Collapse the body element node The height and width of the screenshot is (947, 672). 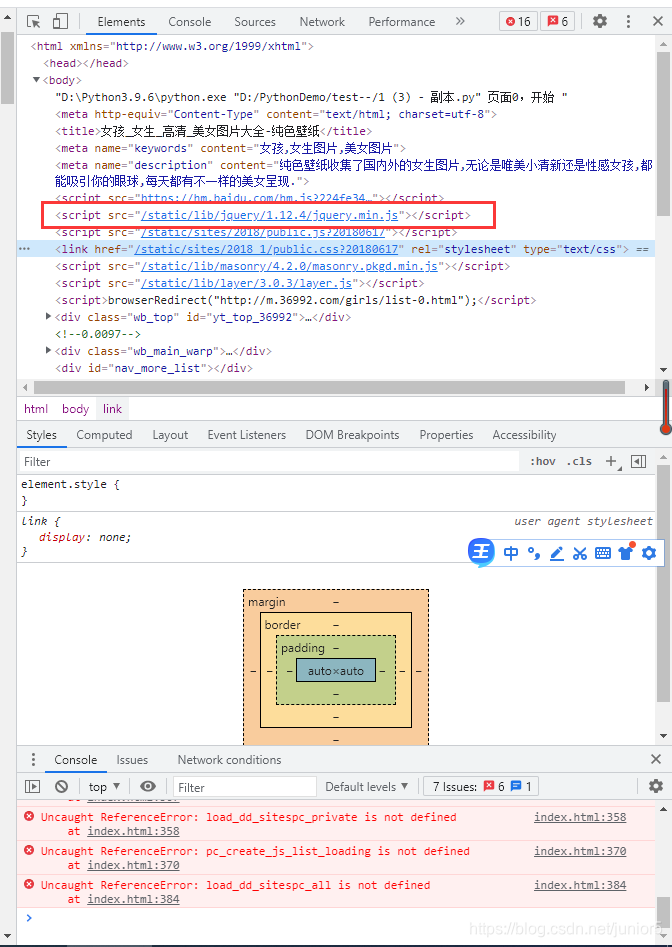tap(36, 80)
